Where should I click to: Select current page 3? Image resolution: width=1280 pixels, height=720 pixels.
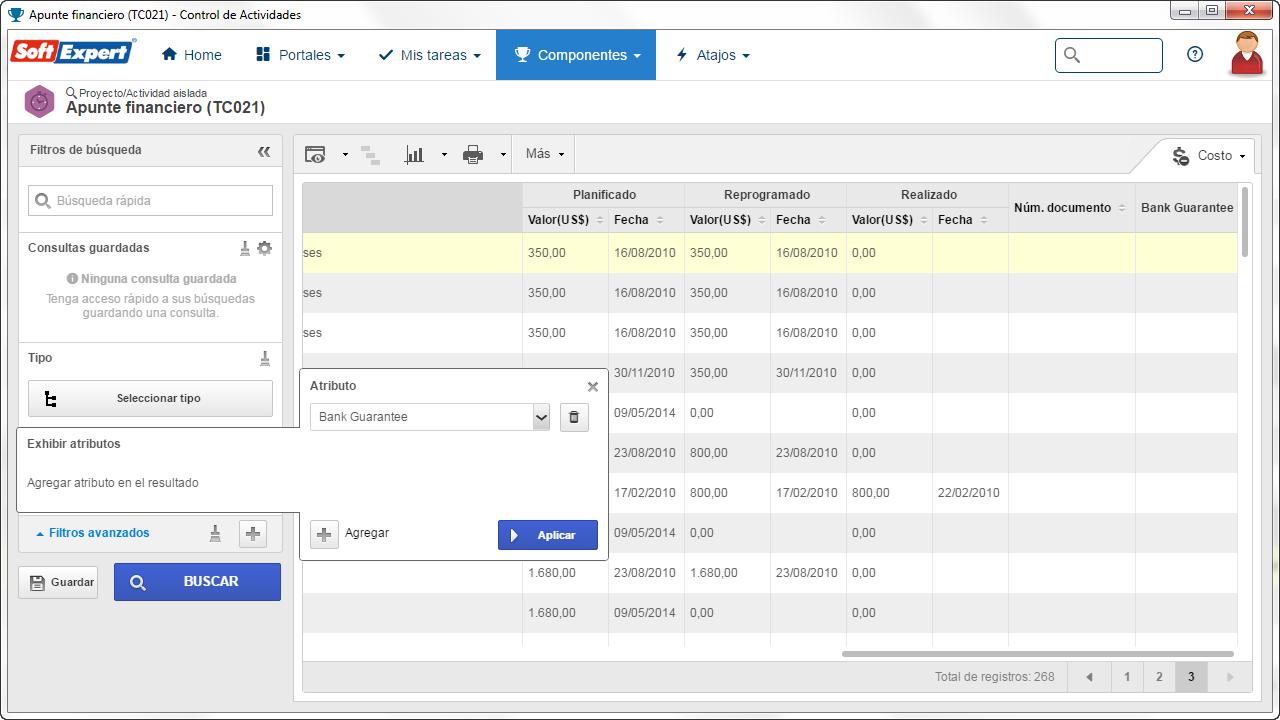[x=1191, y=677]
